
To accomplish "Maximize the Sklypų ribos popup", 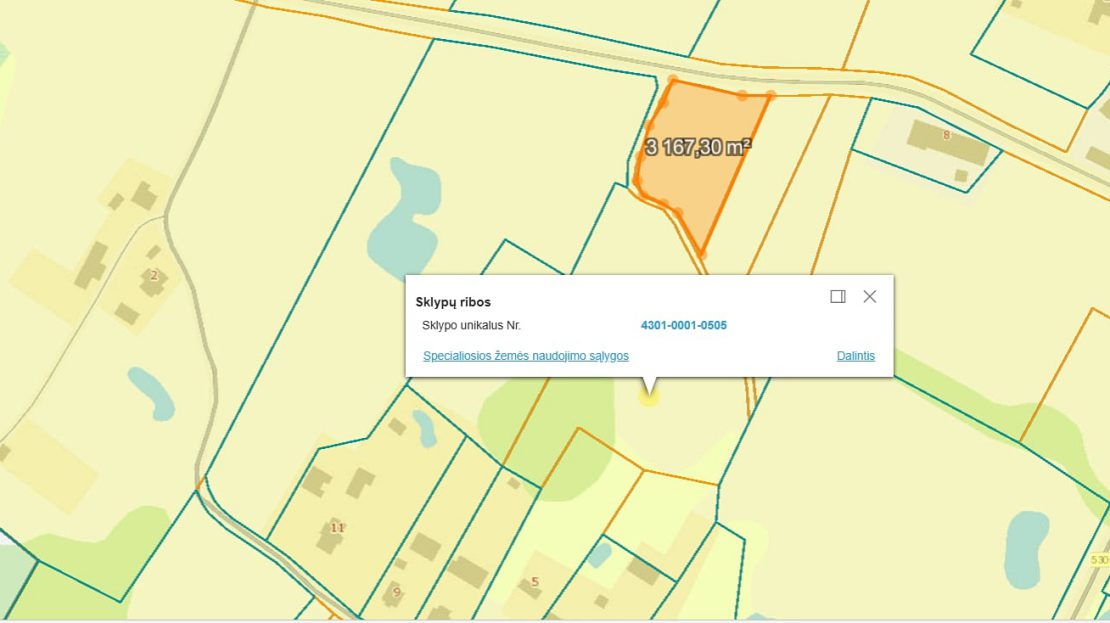I will pyautogui.click(x=837, y=297).
